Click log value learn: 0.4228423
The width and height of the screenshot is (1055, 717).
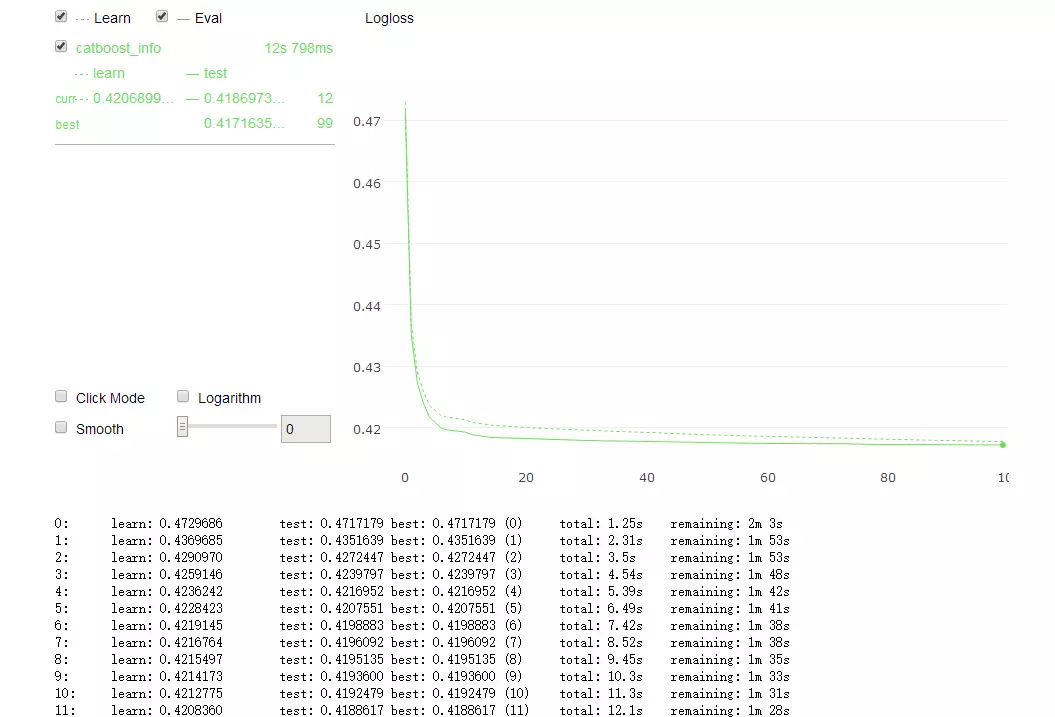pyautogui.click(x=167, y=609)
